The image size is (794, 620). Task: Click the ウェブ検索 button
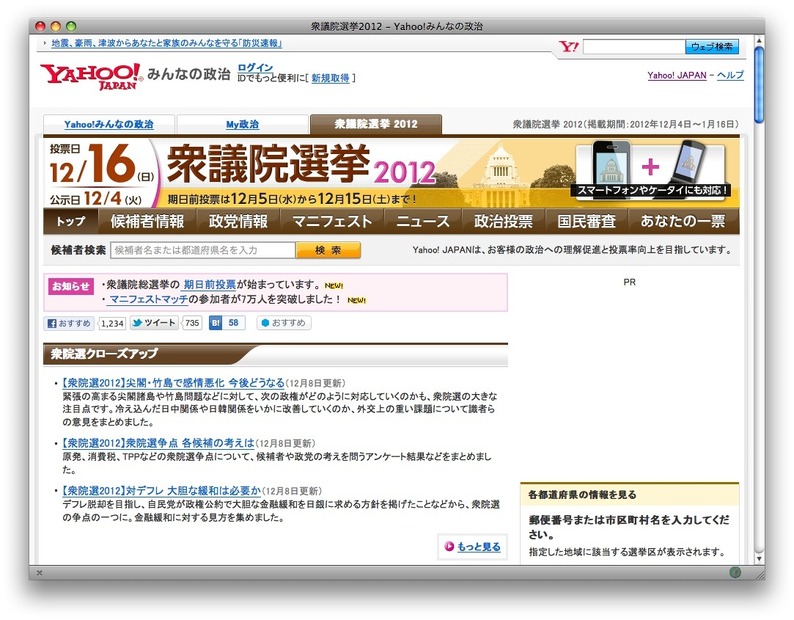pyautogui.click(x=711, y=47)
